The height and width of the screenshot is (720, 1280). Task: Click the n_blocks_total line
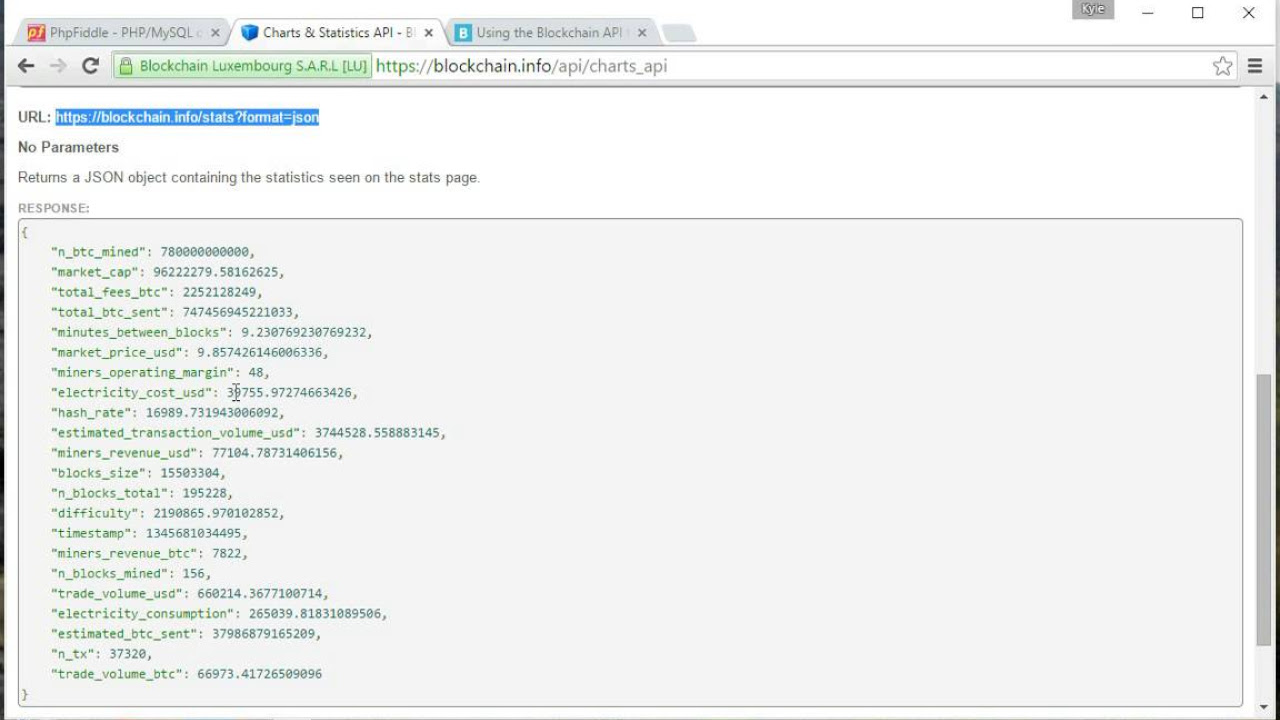coord(142,492)
